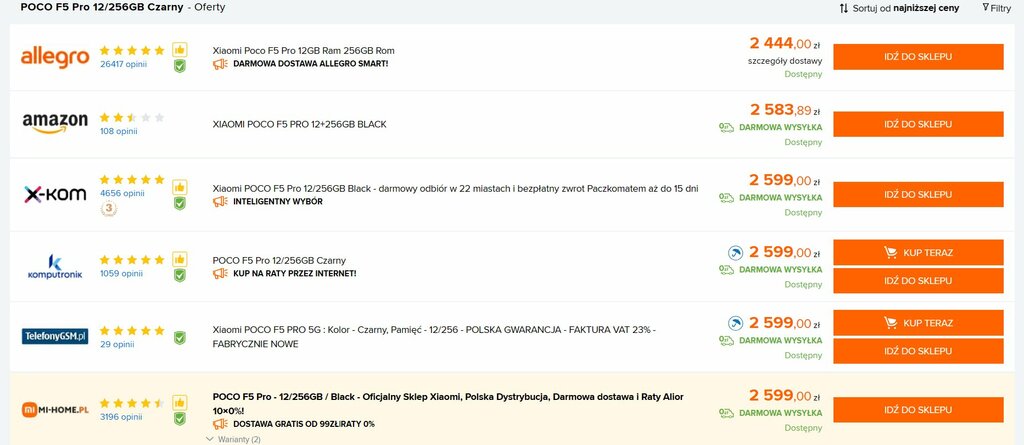The width and height of the screenshot is (1024, 445).
Task: Open x-kom's 4656 opinii reviews
Action: [x=122, y=193]
